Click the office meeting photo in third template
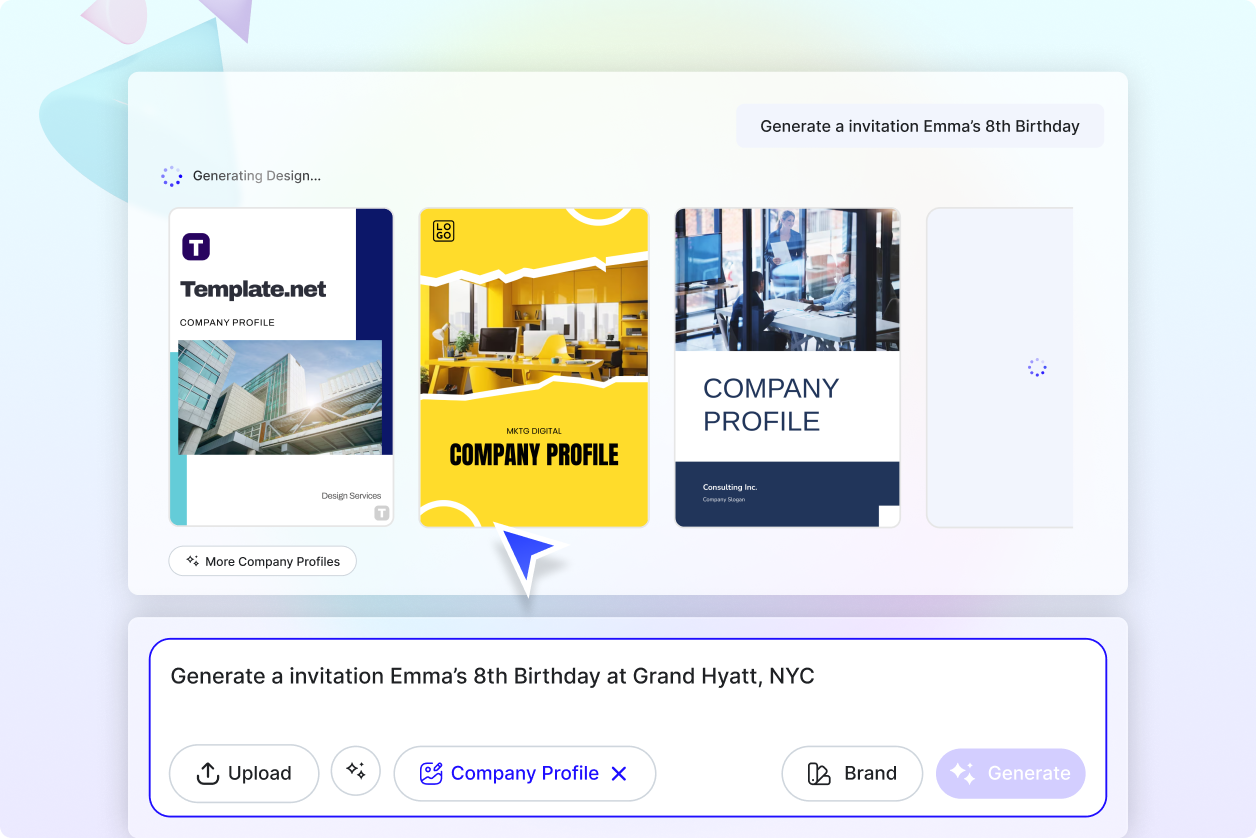This screenshot has height=838, width=1256. point(787,279)
